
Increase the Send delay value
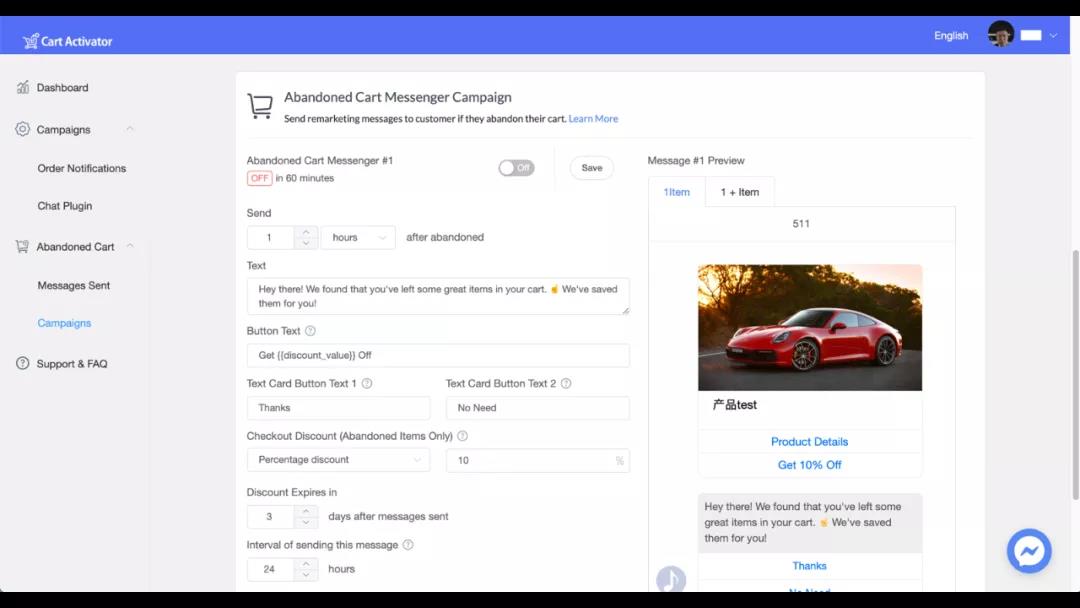click(306, 232)
